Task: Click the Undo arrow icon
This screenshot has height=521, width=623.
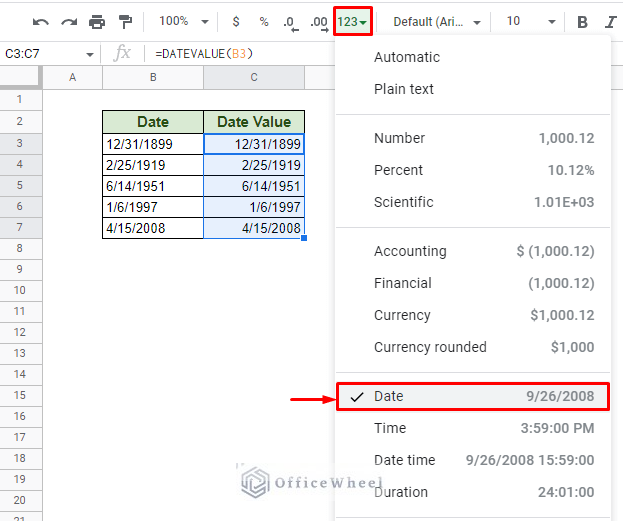Action: tap(41, 21)
